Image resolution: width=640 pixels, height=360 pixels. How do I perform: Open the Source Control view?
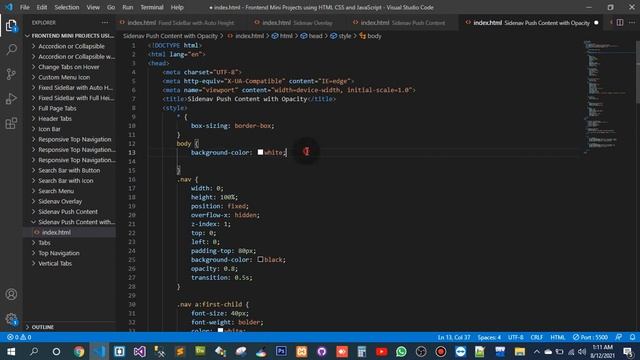tap(11, 74)
